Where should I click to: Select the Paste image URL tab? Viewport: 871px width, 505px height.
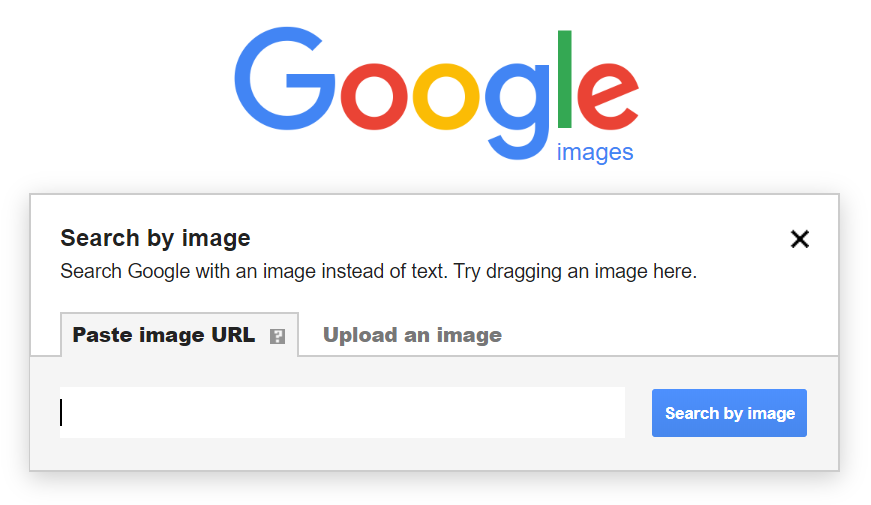[x=179, y=334]
